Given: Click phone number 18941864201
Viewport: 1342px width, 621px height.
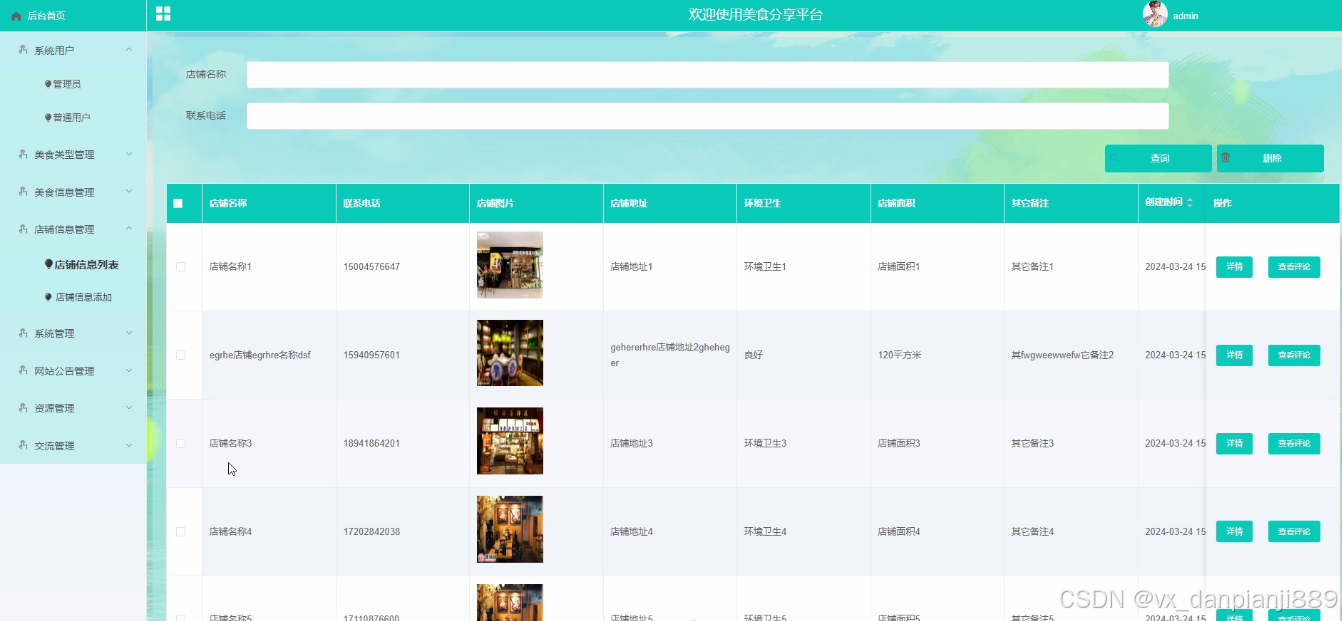Looking at the screenshot, I should point(371,443).
